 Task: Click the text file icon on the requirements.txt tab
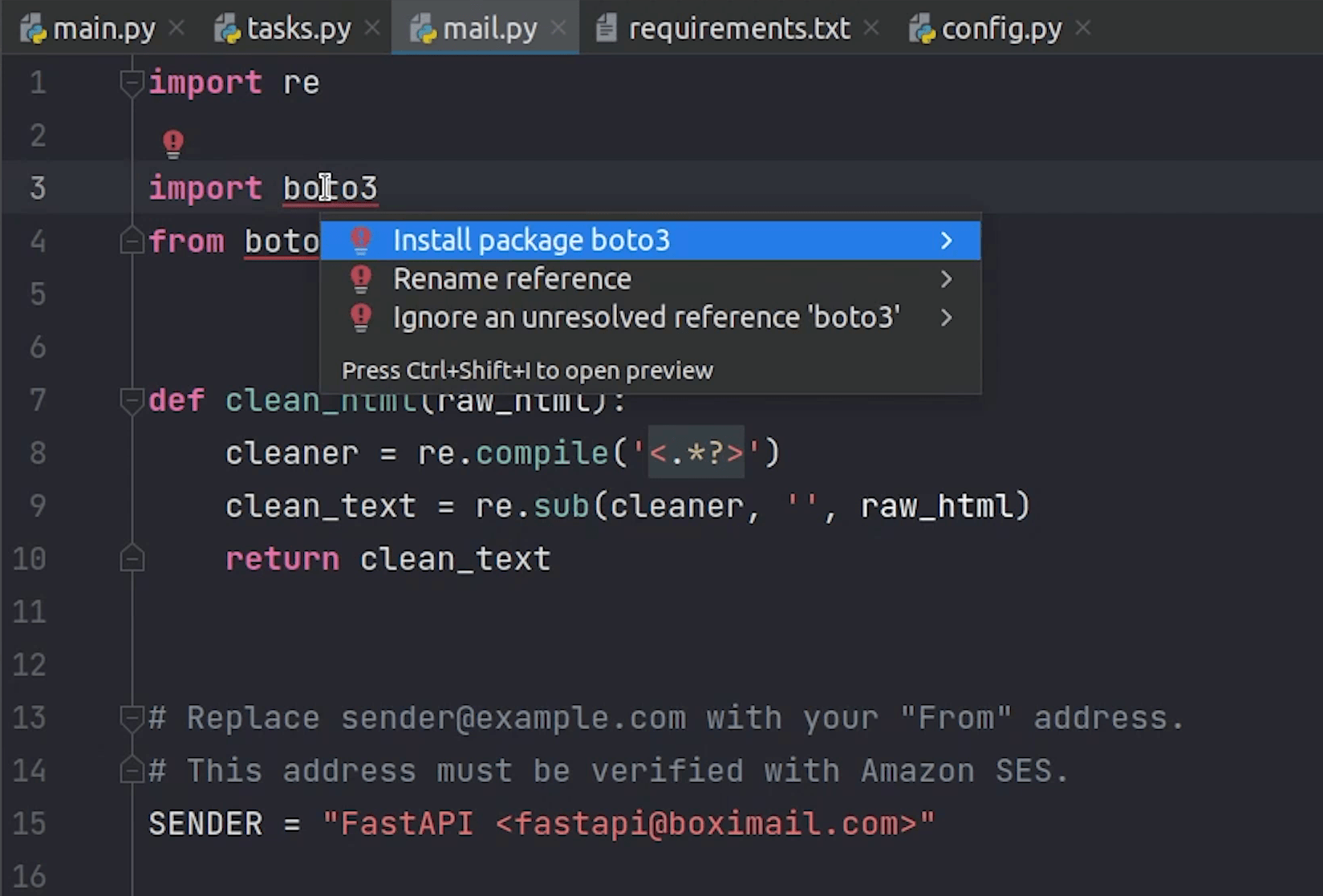607,28
